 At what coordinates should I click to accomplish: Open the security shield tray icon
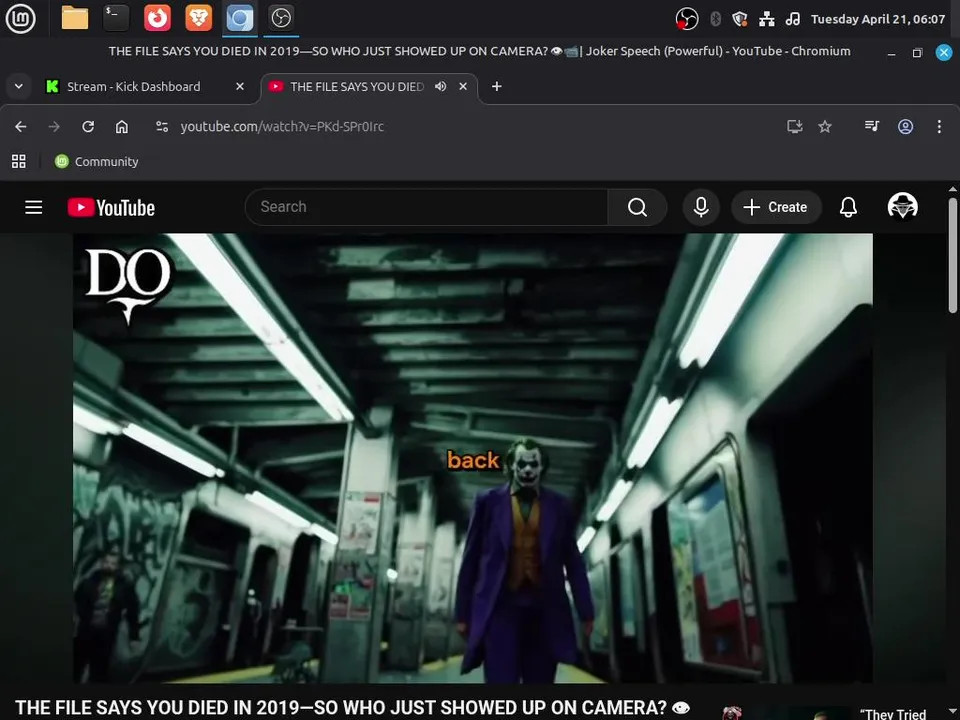pyautogui.click(x=740, y=19)
